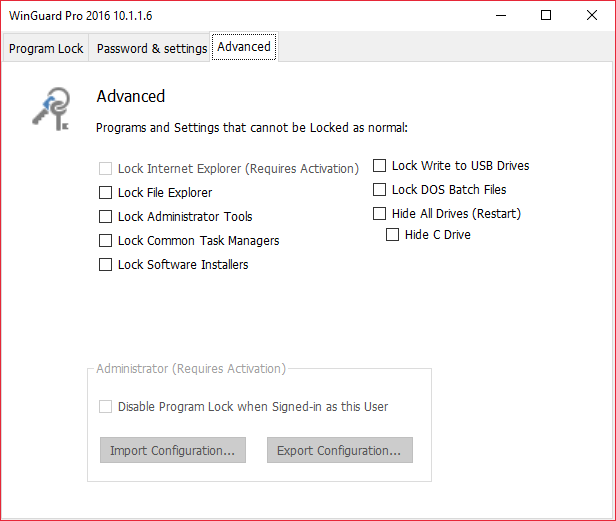
Task: Close the WinGuard Pro window
Action: click(x=591, y=15)
